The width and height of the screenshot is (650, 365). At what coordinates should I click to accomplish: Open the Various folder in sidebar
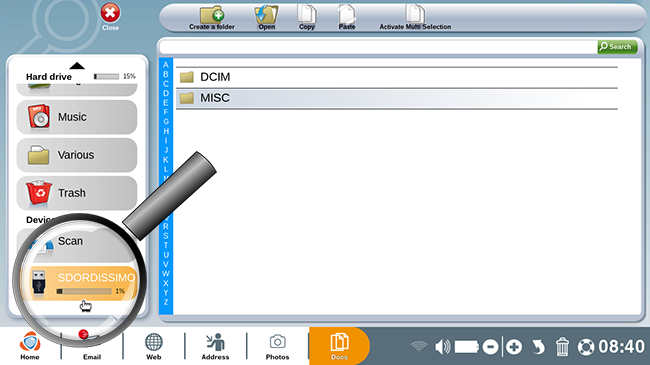point(77,155)
